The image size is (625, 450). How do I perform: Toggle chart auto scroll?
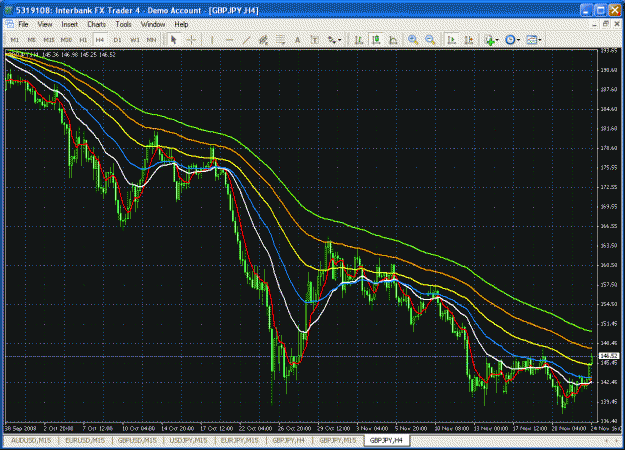(x=452, y=40)
